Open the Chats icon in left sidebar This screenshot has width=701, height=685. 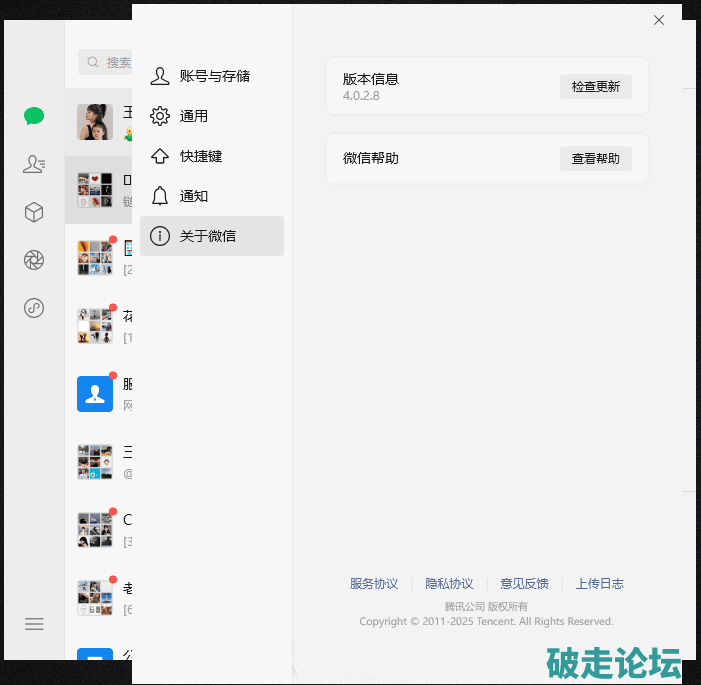34,116
